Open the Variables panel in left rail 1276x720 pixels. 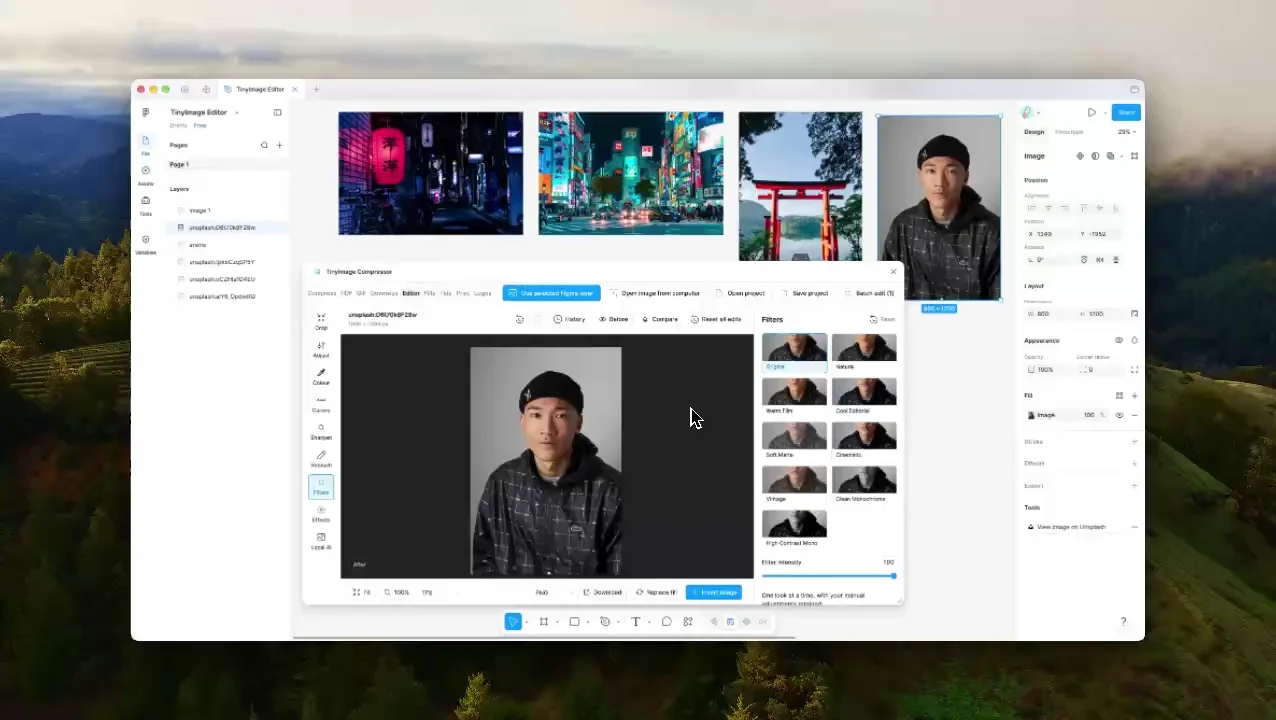tap(145, 244)
